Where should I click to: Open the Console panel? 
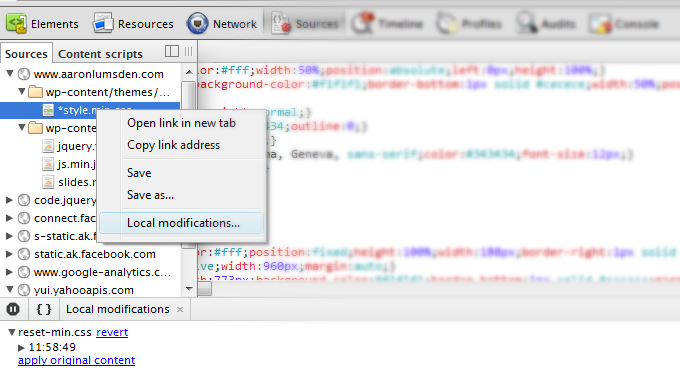[624, 24]
